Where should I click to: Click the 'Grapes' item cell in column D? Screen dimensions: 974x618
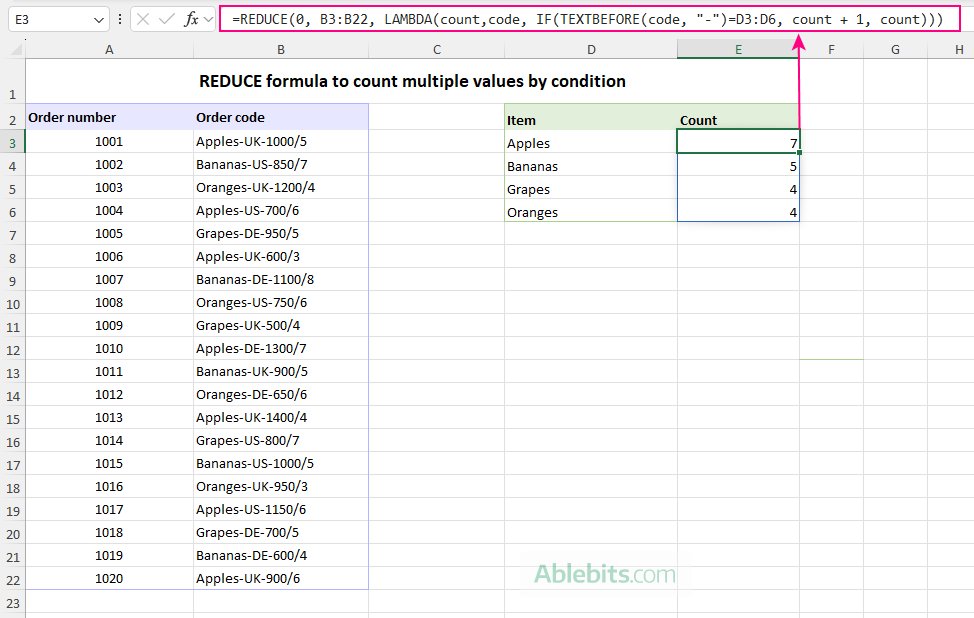[591, 188]
